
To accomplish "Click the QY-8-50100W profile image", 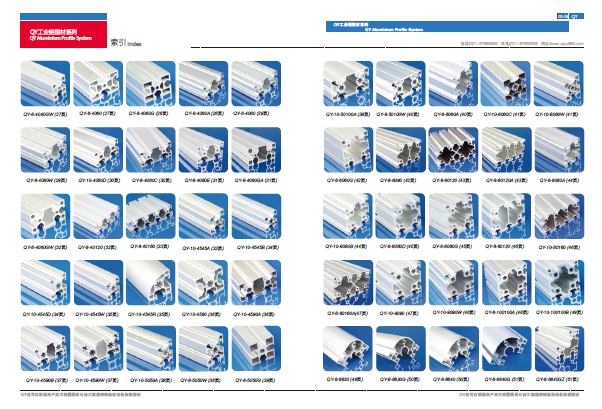I will coord(401,84).
